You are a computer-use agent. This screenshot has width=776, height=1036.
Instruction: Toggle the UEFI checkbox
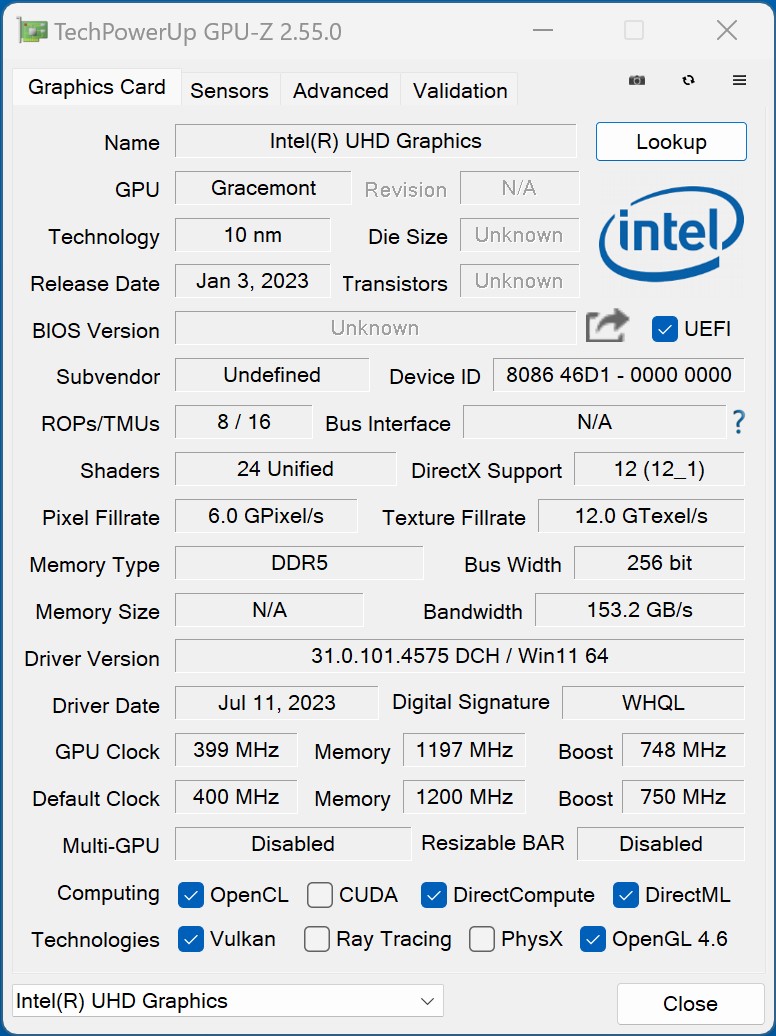pyautogui.click(x=665, y=328)
